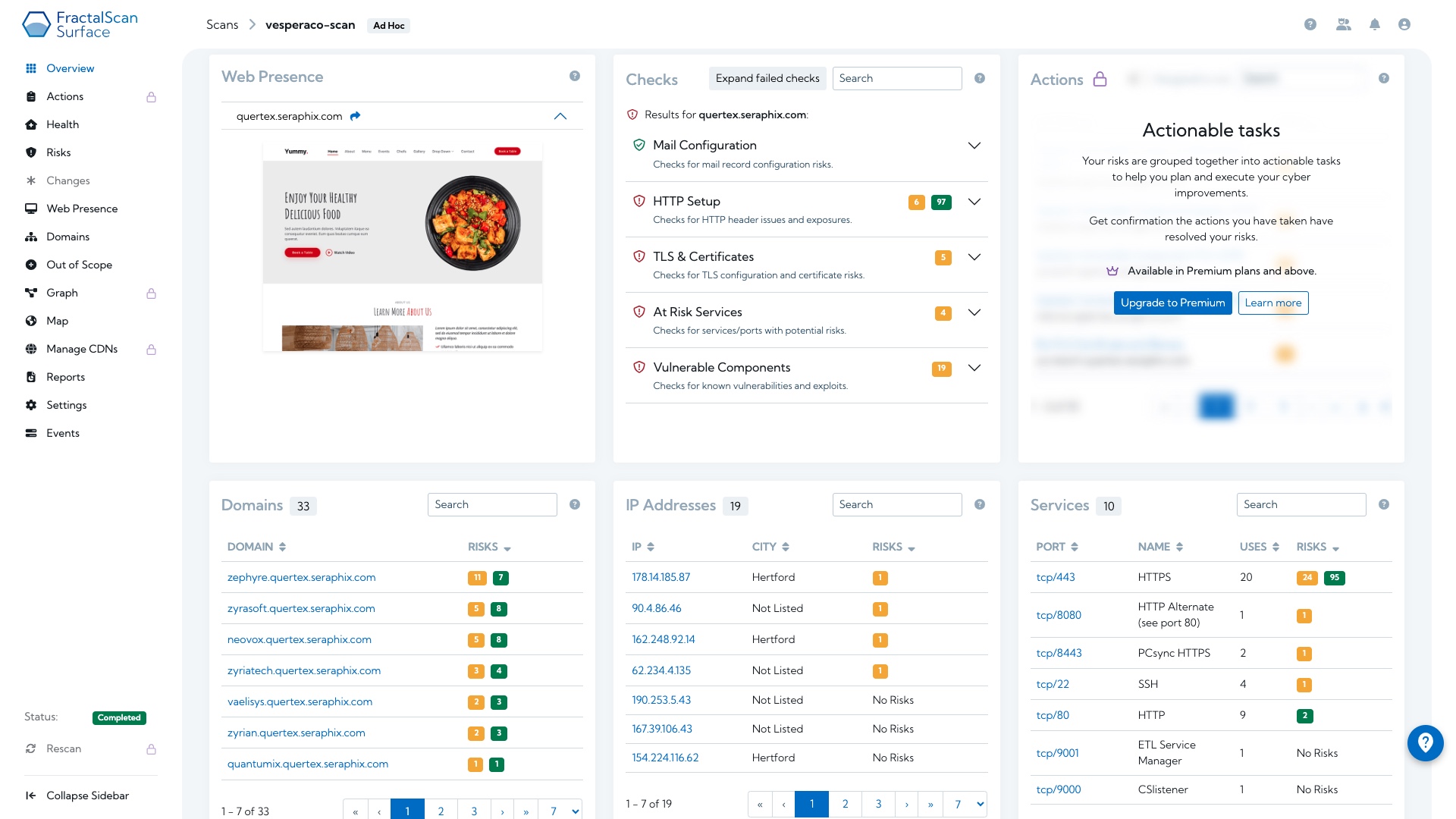
Task: Open the IP Addresses page size dropdown
Action: click(965, 804)
